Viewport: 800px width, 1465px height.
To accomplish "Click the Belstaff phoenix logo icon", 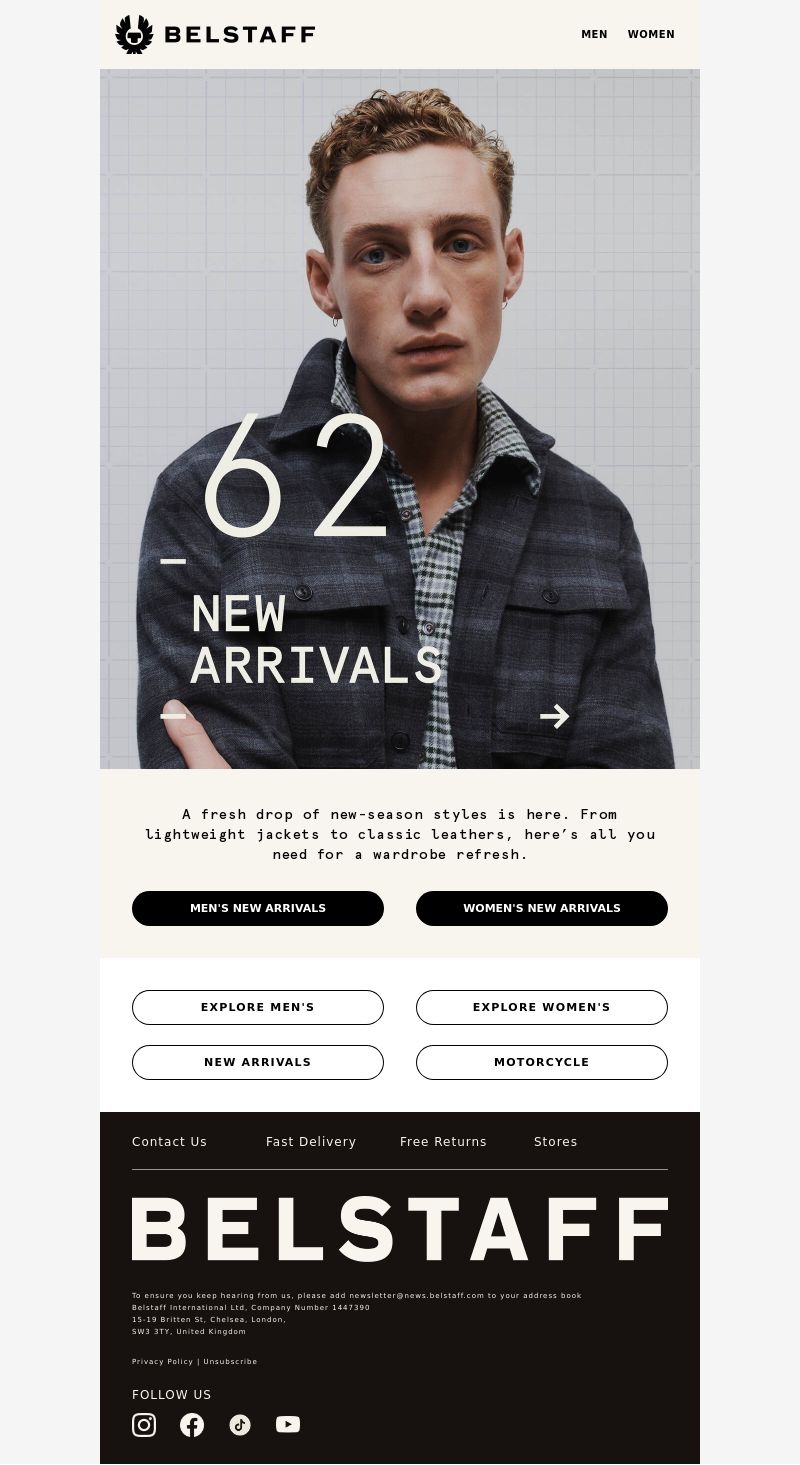I will tap(135, 34).
